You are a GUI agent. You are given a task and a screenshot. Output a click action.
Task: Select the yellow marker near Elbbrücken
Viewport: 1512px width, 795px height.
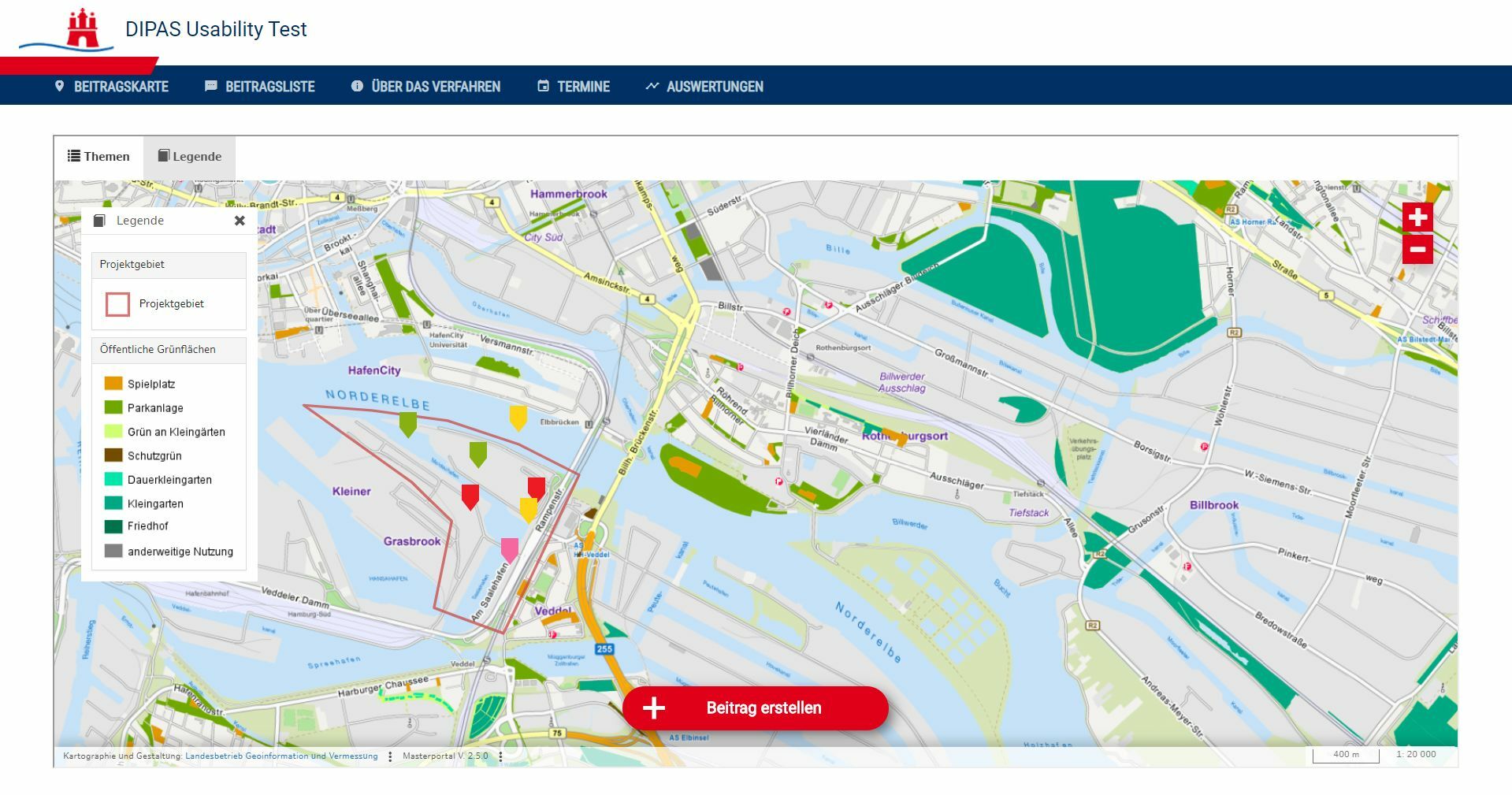(x=518, y=417)
